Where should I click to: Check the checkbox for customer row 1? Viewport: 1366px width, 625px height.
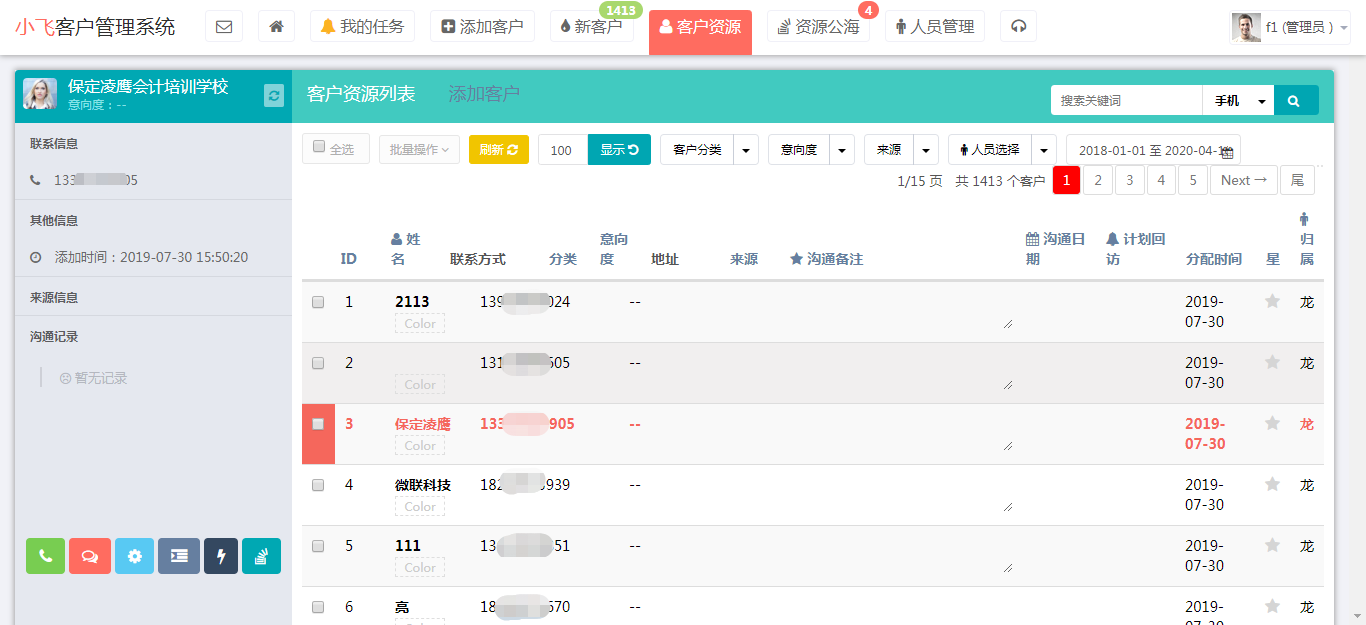pos(318,302)
